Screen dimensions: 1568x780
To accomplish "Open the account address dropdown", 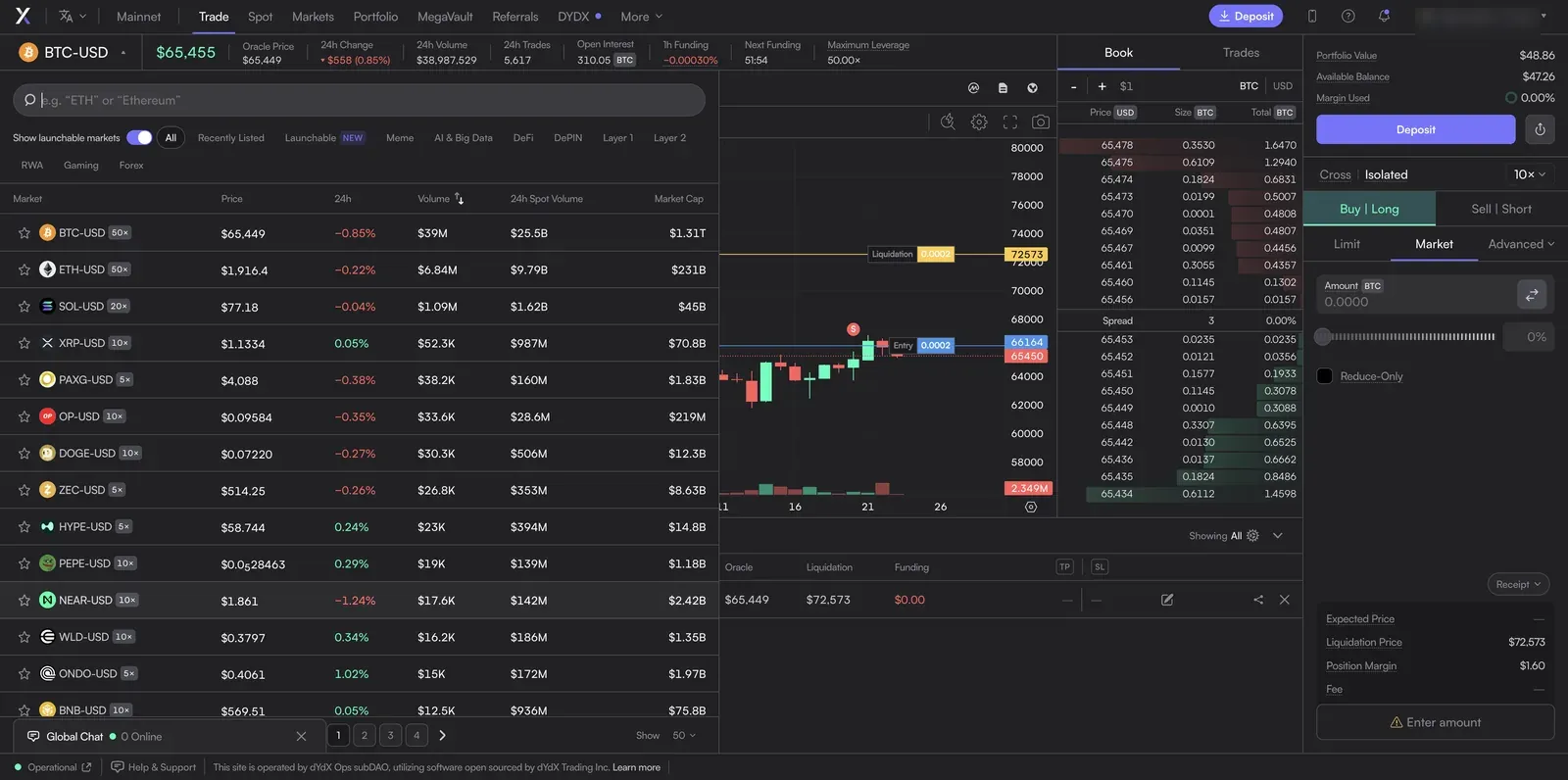I will coord(1482,16).
